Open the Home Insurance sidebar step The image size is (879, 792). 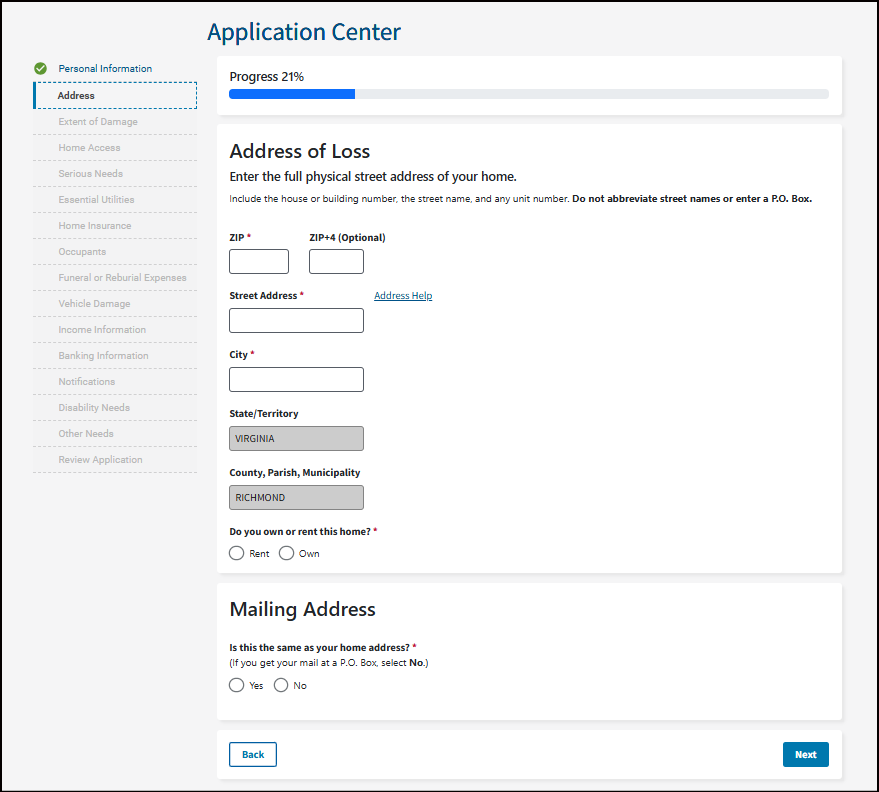(x=95, y=226)
